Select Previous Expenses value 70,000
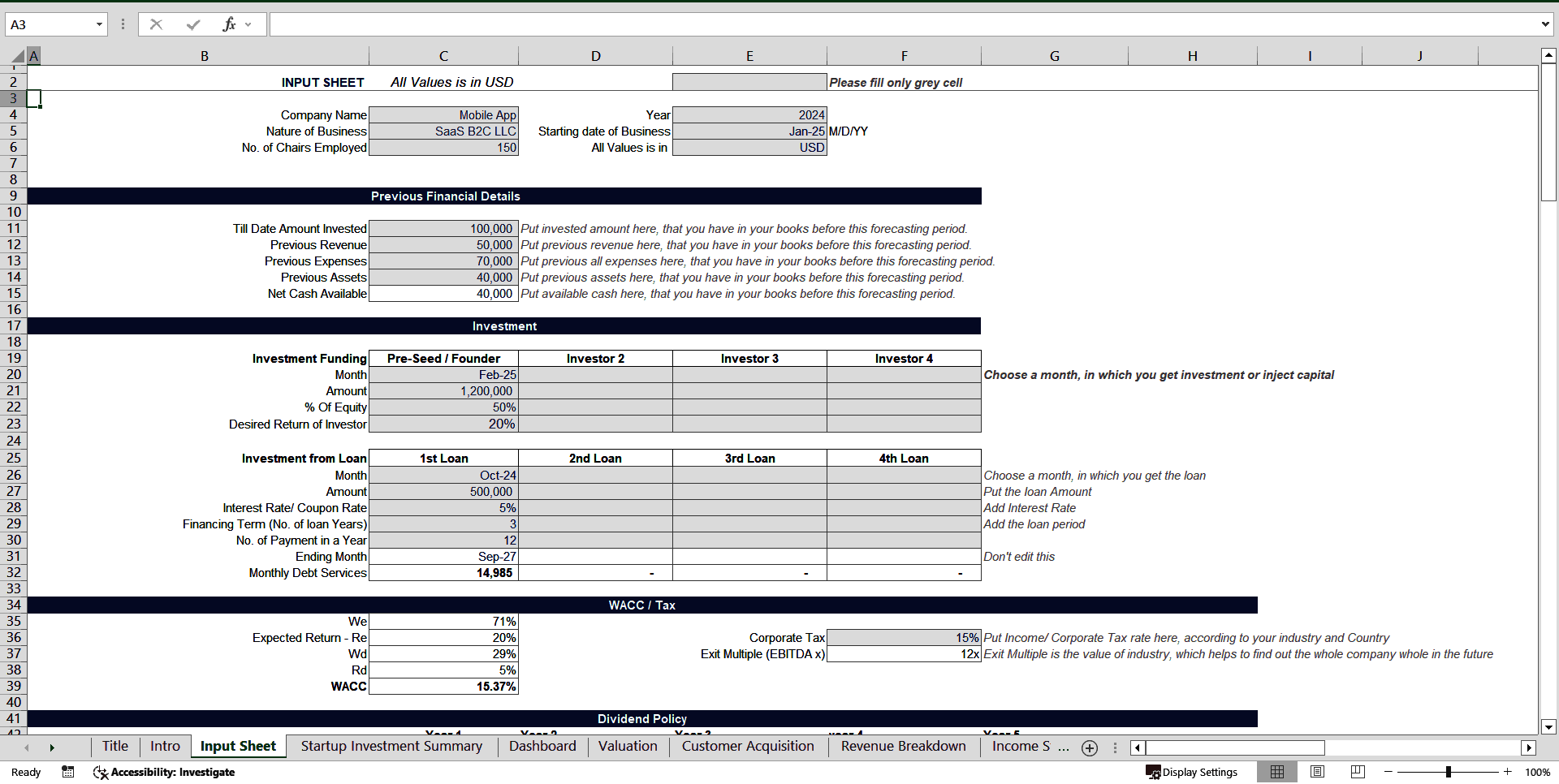Image resolution: width=1559 pixels, height=784 pixels. (x=443, y=261)
